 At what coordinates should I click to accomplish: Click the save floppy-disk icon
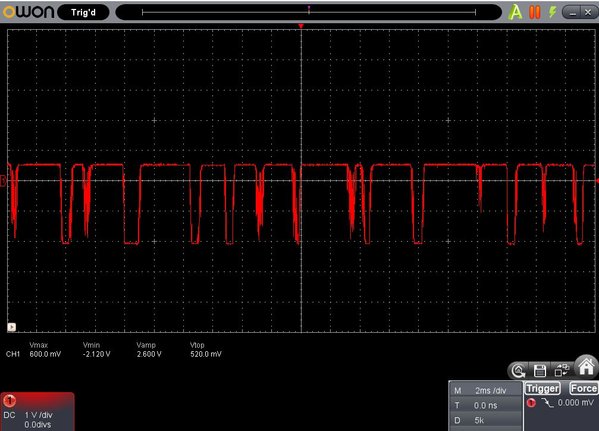coord(540,371)
